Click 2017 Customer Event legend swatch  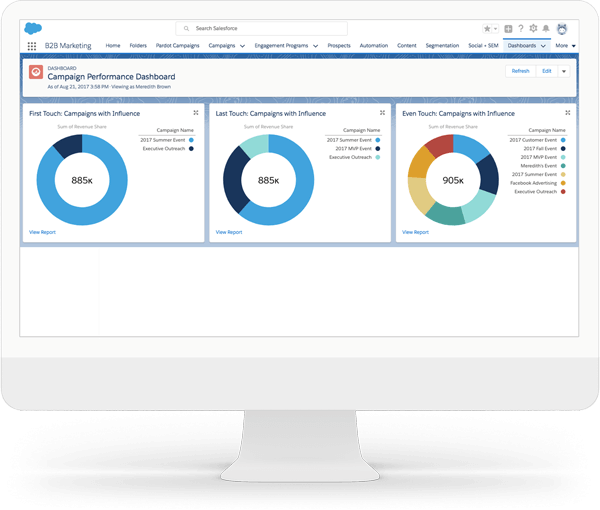(563, 140)
